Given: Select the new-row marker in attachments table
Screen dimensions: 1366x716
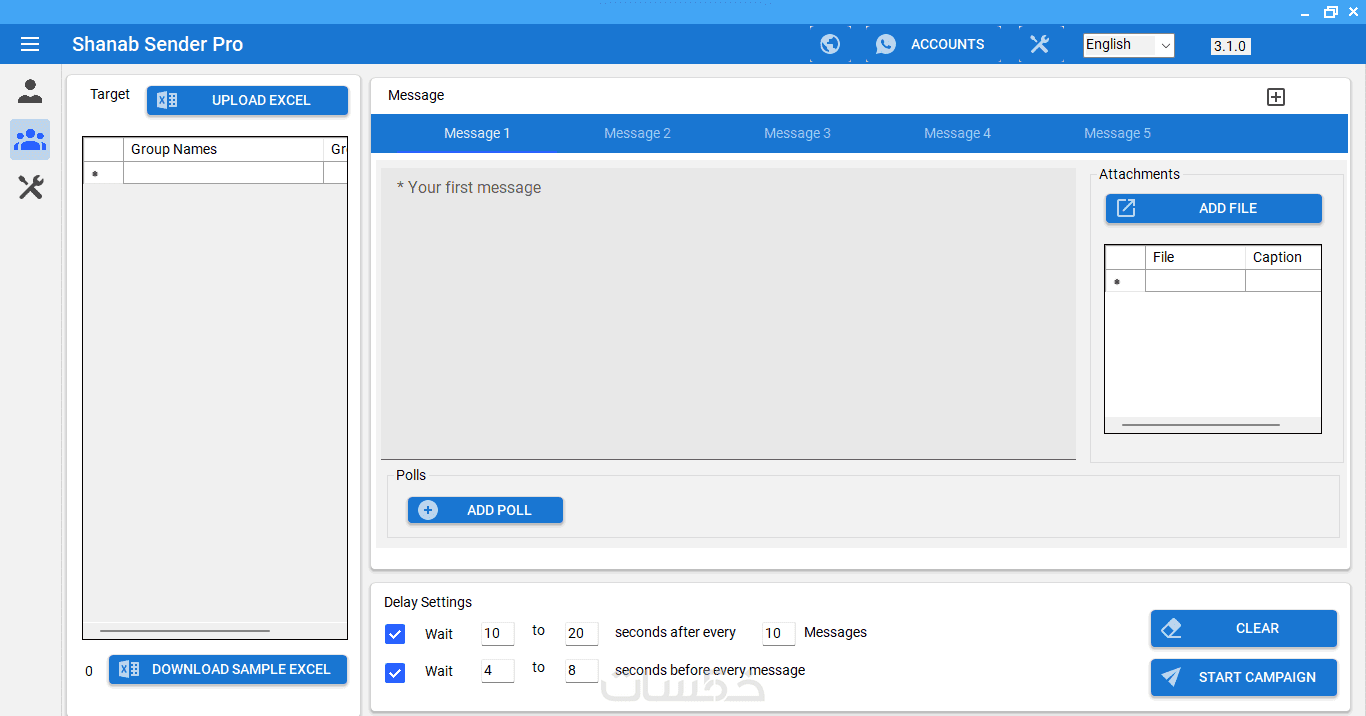Looking at the screenshot, I should (x=1125, y=281).
